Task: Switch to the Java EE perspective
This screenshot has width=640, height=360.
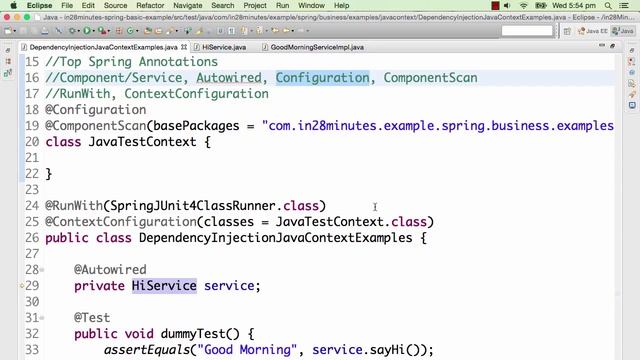Action: click(593, 31)
